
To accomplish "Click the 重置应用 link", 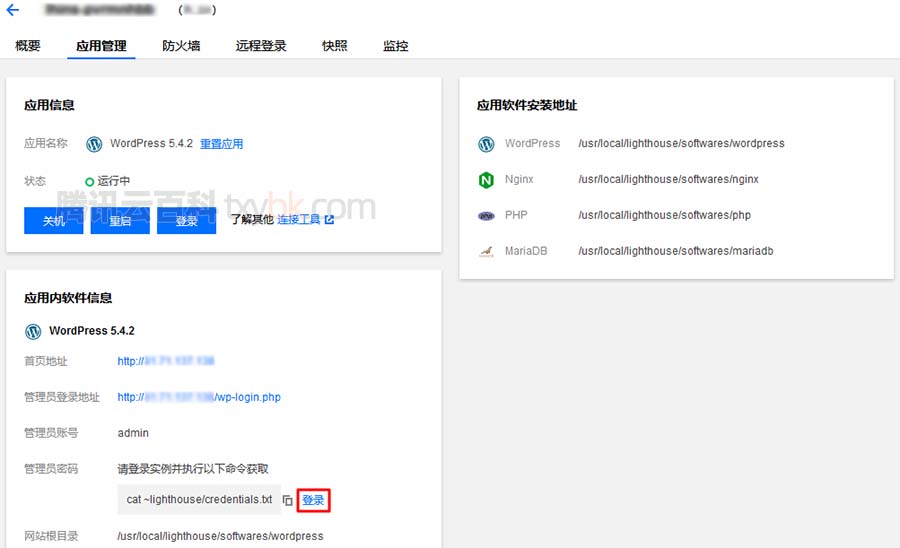I will pyautogui.click(x=222, y=144).
